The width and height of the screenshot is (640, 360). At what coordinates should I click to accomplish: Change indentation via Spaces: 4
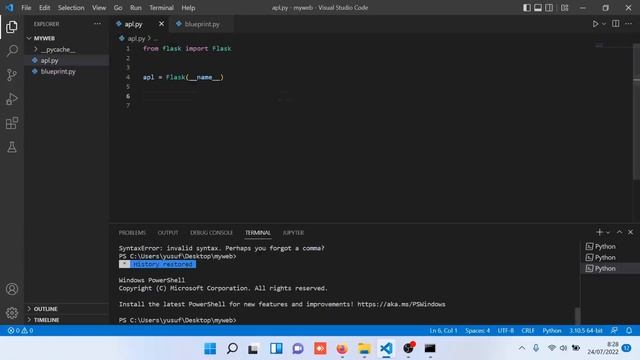point(478,331)
